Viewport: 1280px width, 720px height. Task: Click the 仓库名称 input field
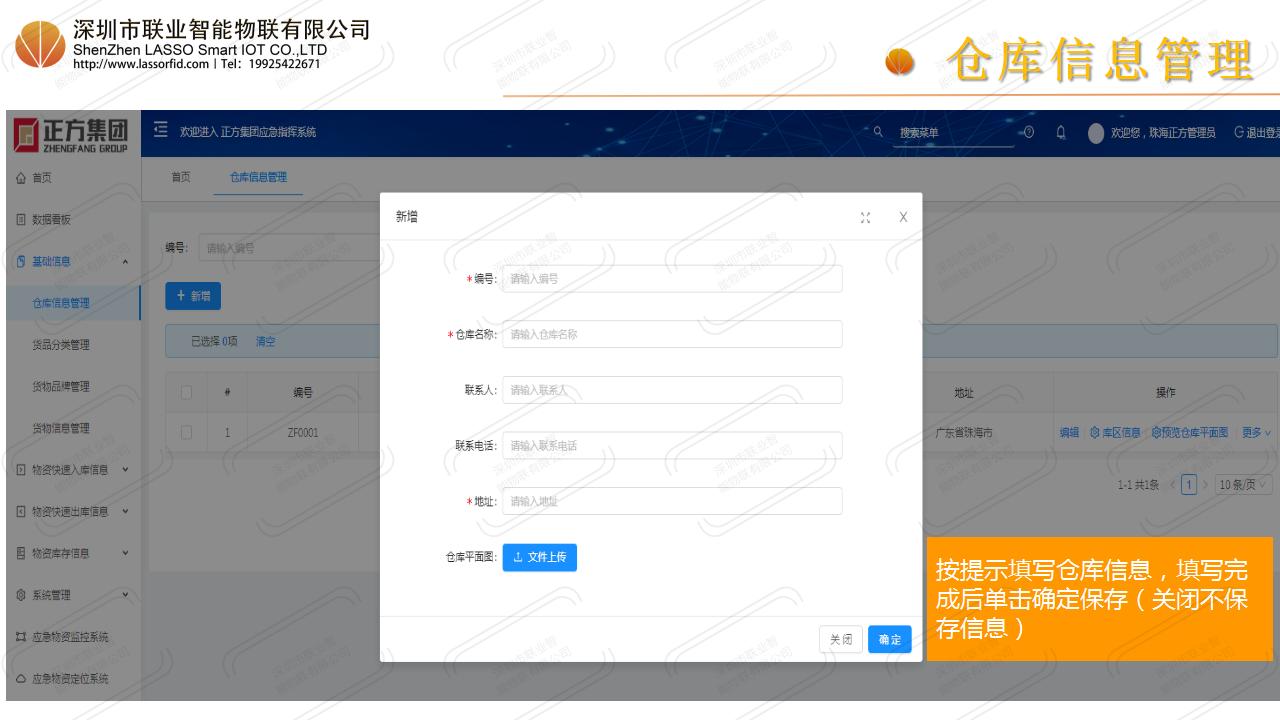671,335
